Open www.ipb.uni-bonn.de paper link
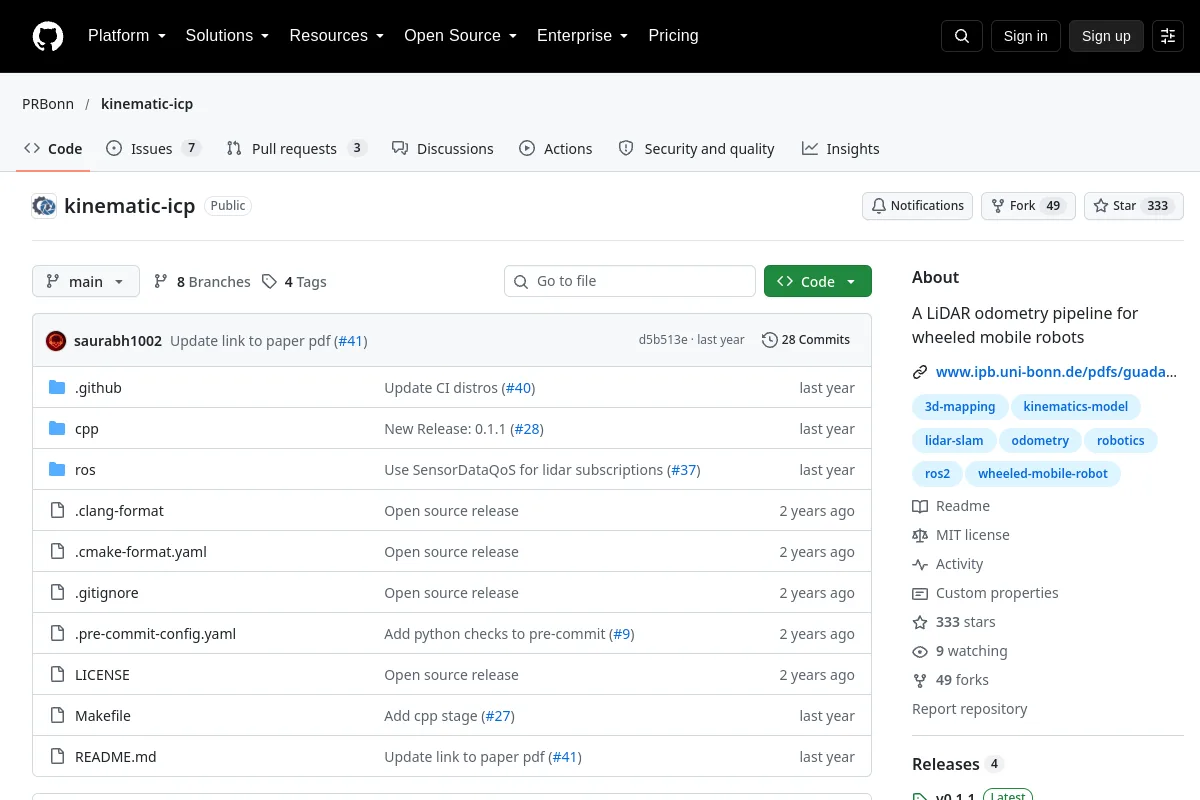 coord(1056,372)
